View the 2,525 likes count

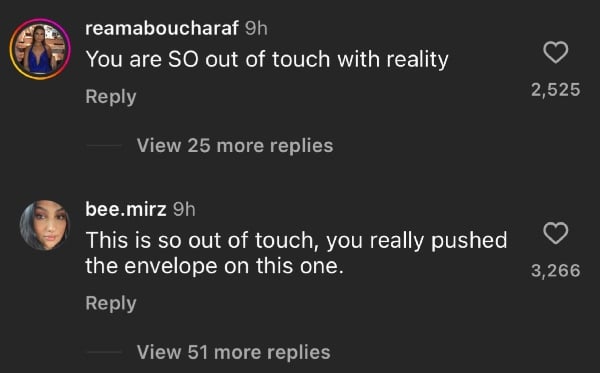click(x=556, y=90)
